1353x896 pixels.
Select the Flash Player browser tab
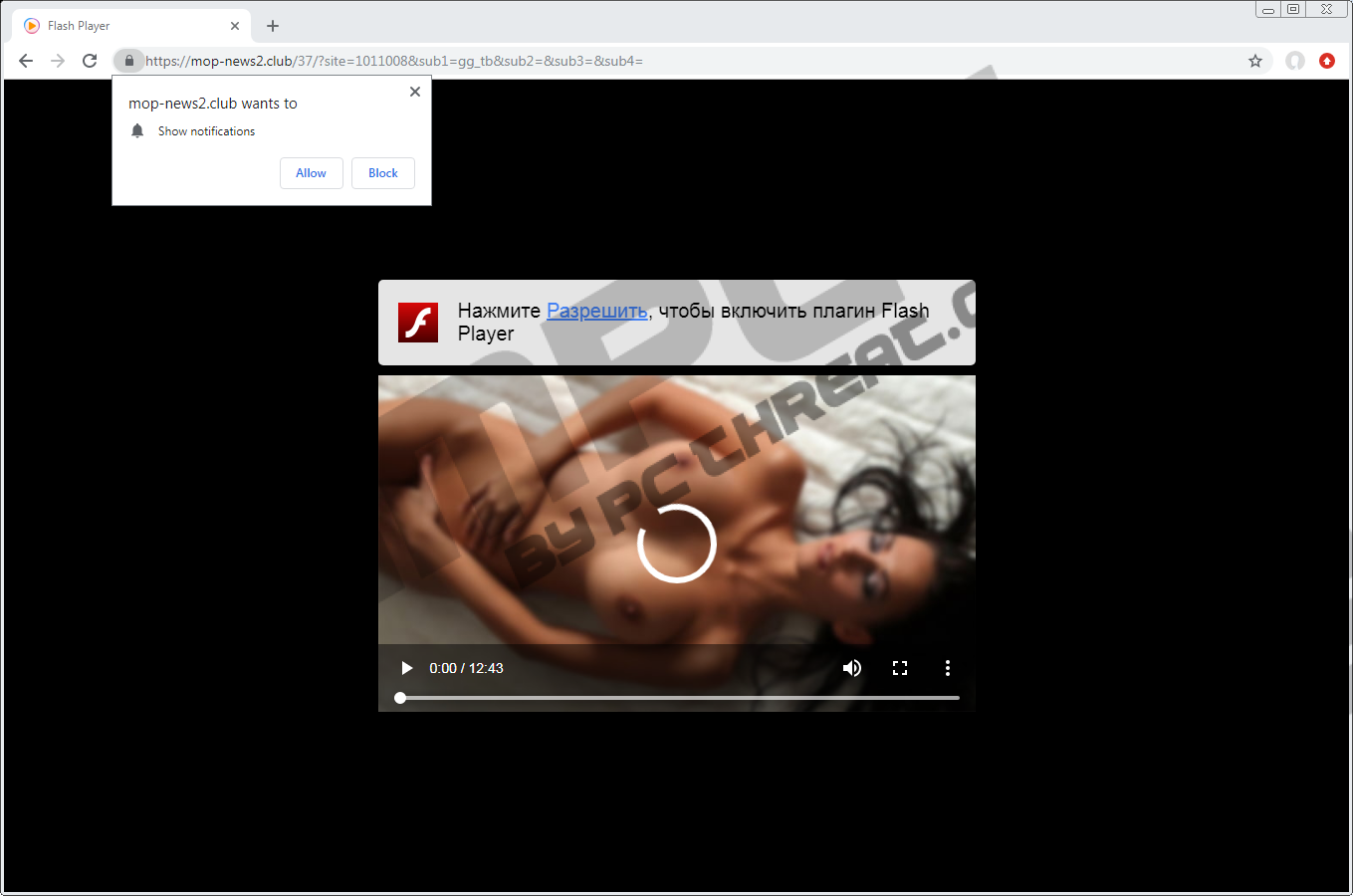129,26
